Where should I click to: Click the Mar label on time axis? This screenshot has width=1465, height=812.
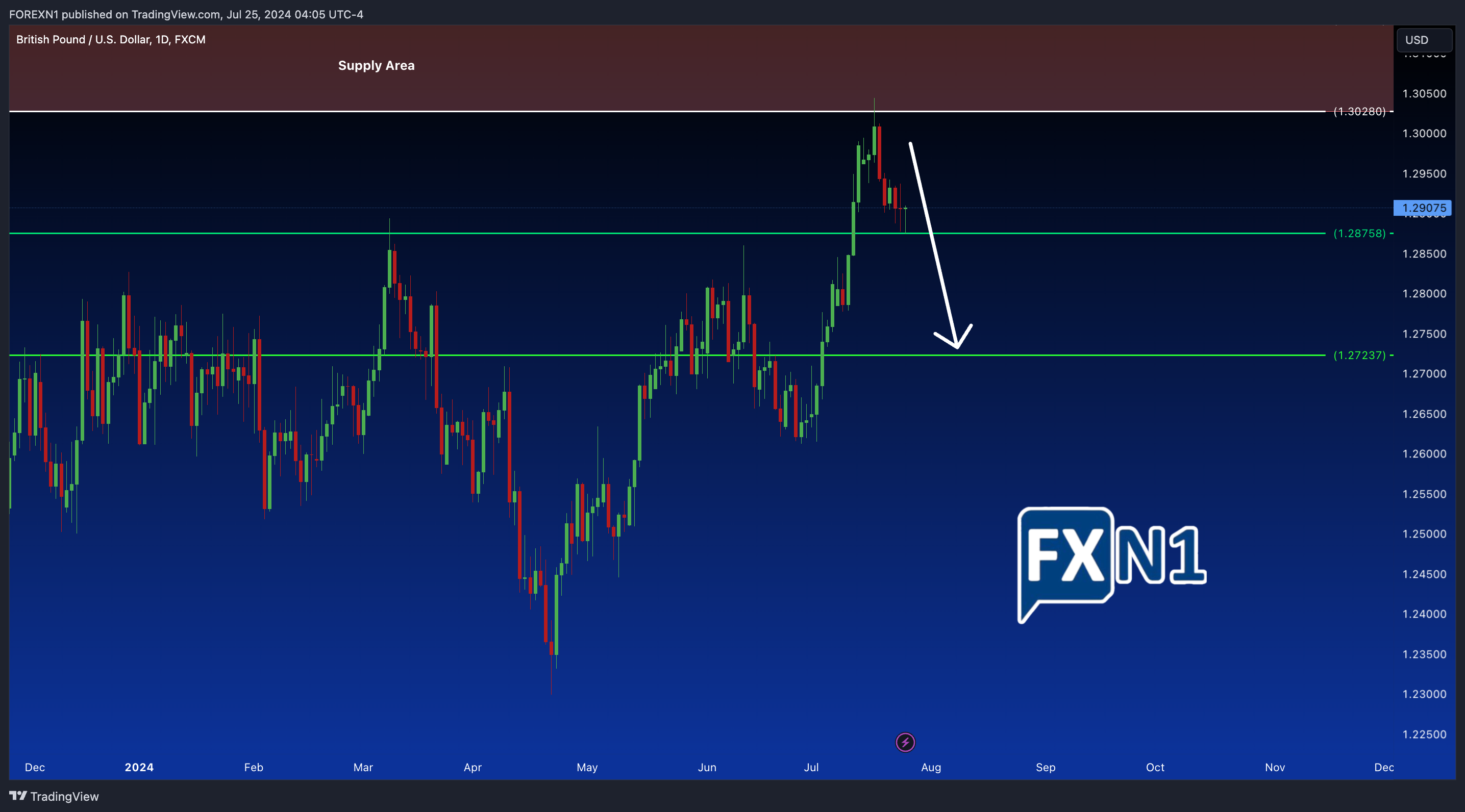coord(363,767)
